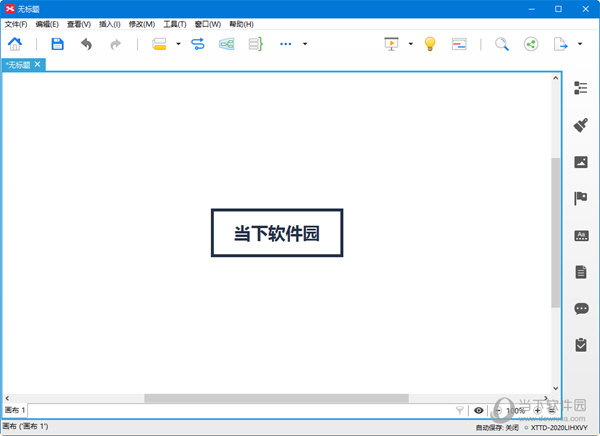
Task: Go to the Home dashboard icon
Action: click(15, 44)
